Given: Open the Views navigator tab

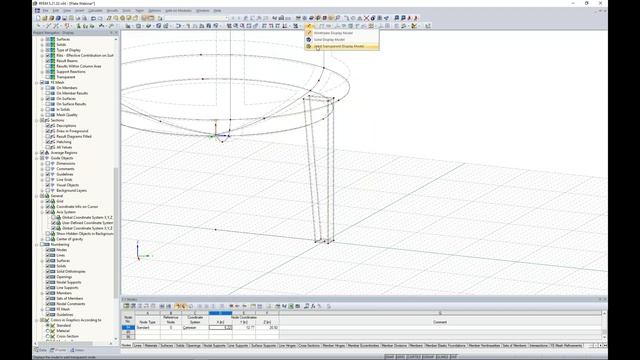Looking at the screenshot, I should pyautogui.click(x=78, y=350).
